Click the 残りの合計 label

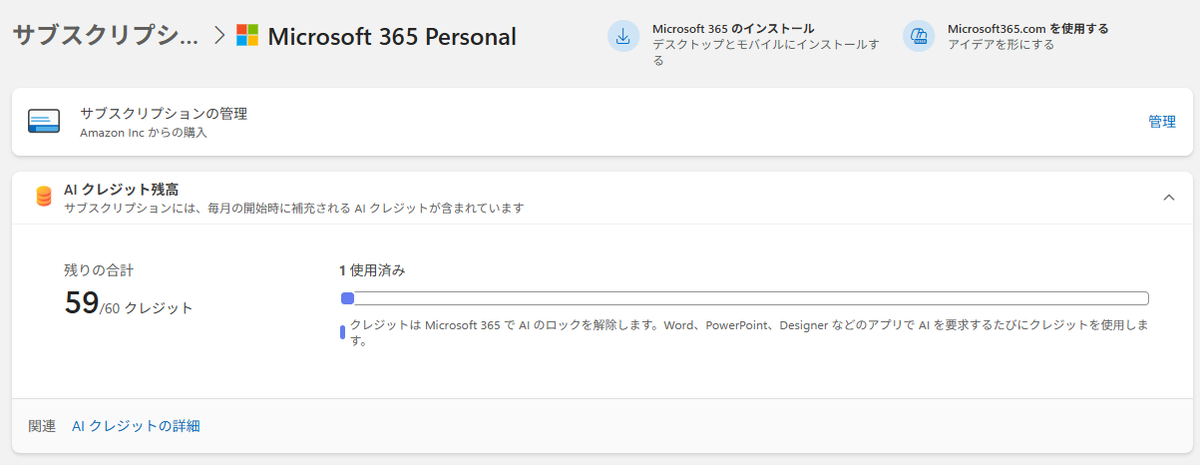(x=98, y=270)
